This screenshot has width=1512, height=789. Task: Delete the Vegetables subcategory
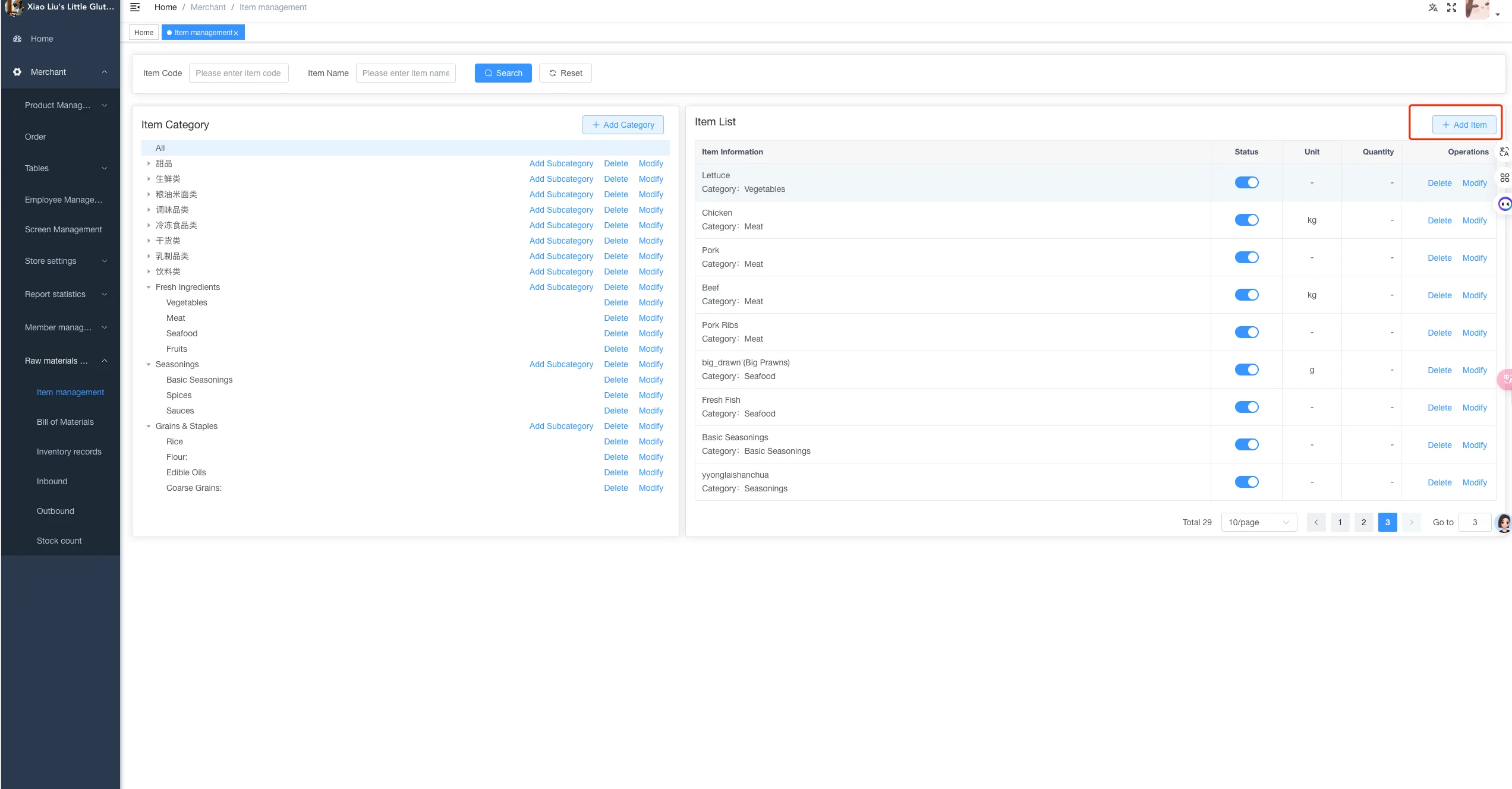pos(616,302)
